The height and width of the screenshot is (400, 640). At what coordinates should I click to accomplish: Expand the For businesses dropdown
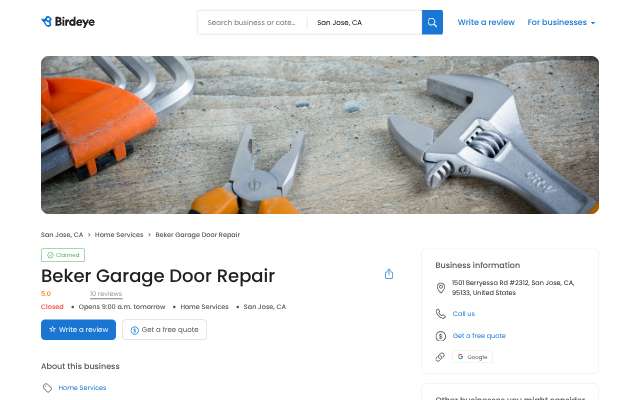561,22
